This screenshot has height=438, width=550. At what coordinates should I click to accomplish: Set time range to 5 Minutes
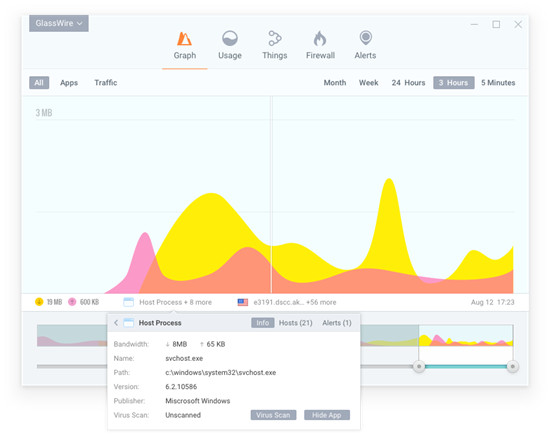pos(498,83)
